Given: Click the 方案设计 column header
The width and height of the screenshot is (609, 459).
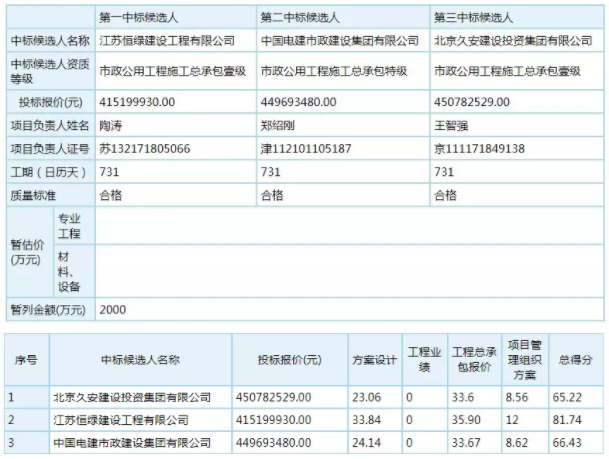Looking at the screenshot, I should click(x=374, y=360).
